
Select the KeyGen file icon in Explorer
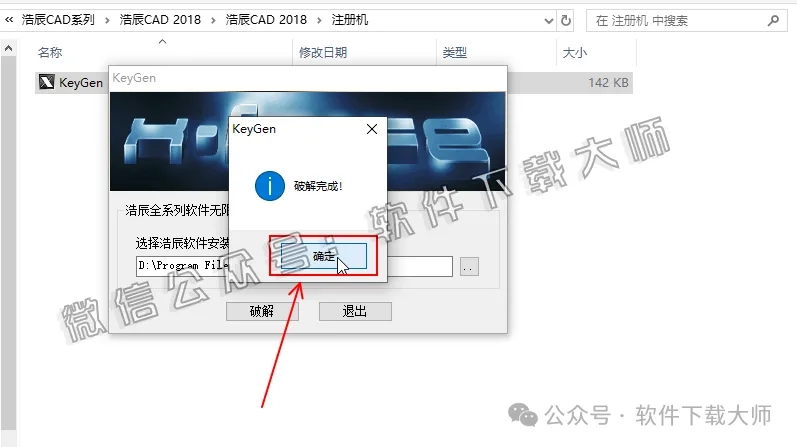(x=47, y=82)
